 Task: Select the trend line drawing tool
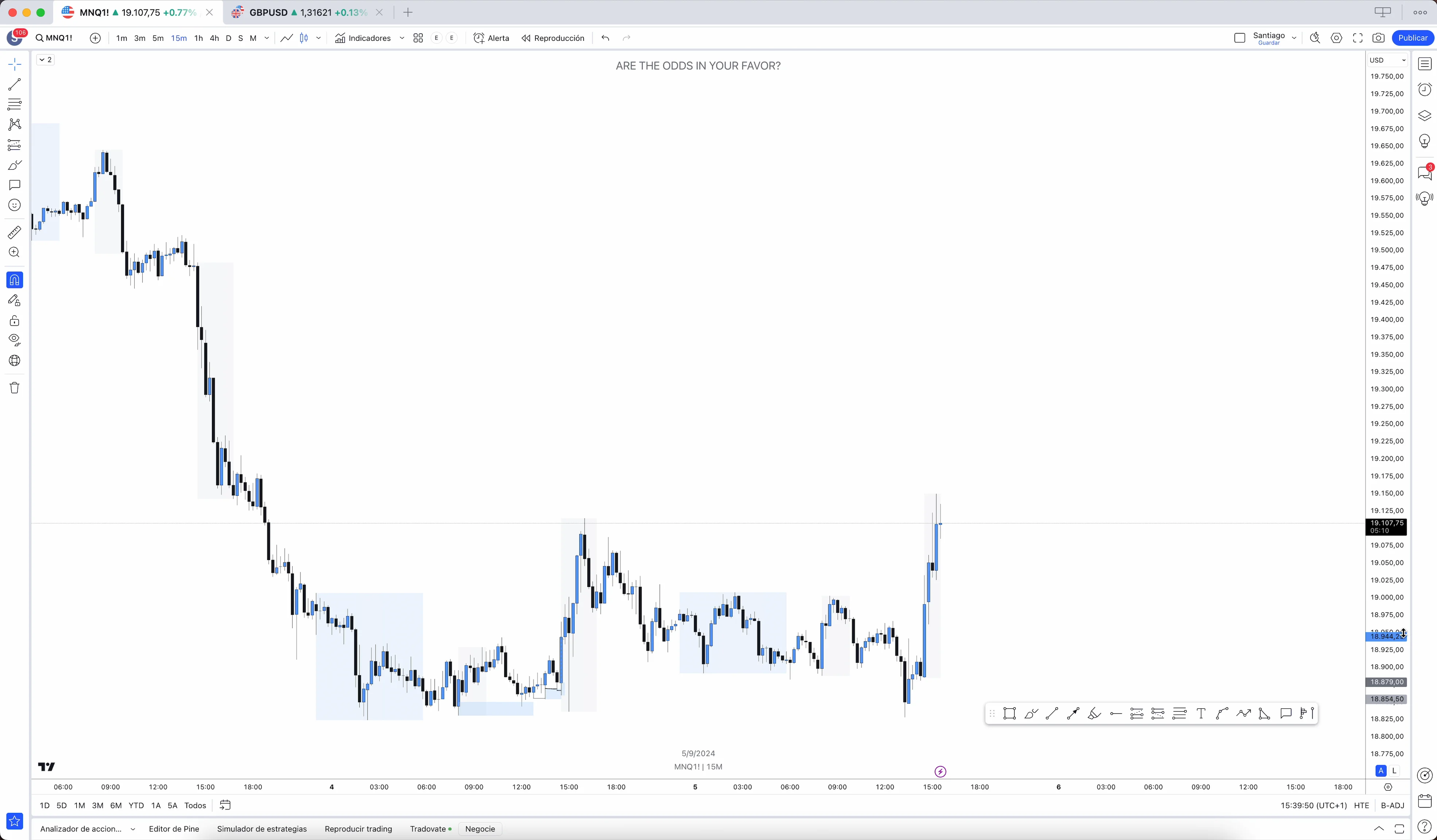14,84
